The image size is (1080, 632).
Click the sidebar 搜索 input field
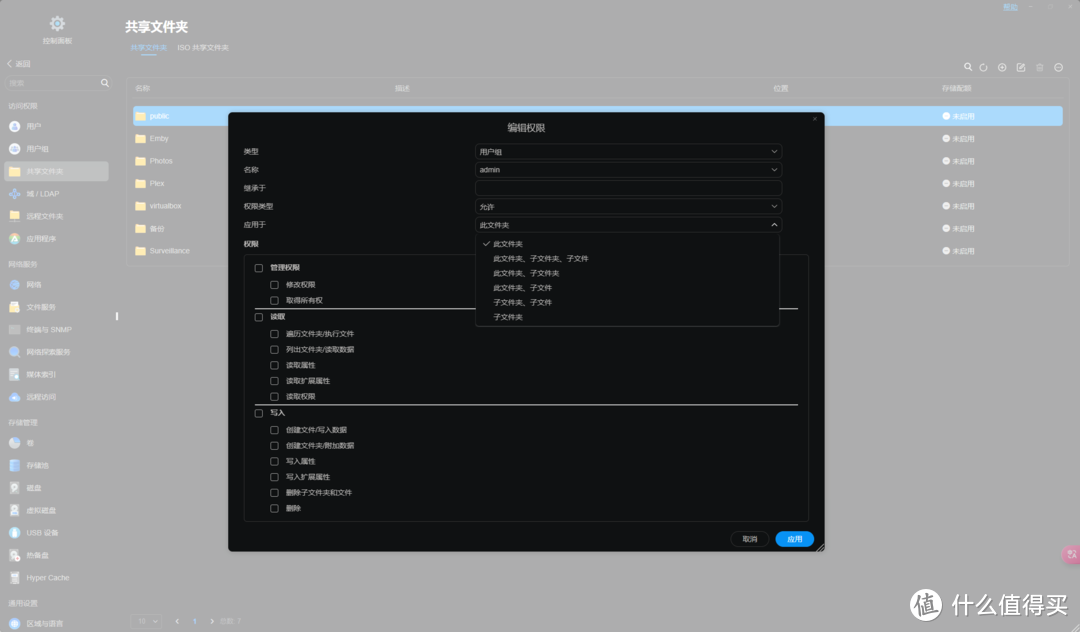pyautogui.click(x=57, y=83)
